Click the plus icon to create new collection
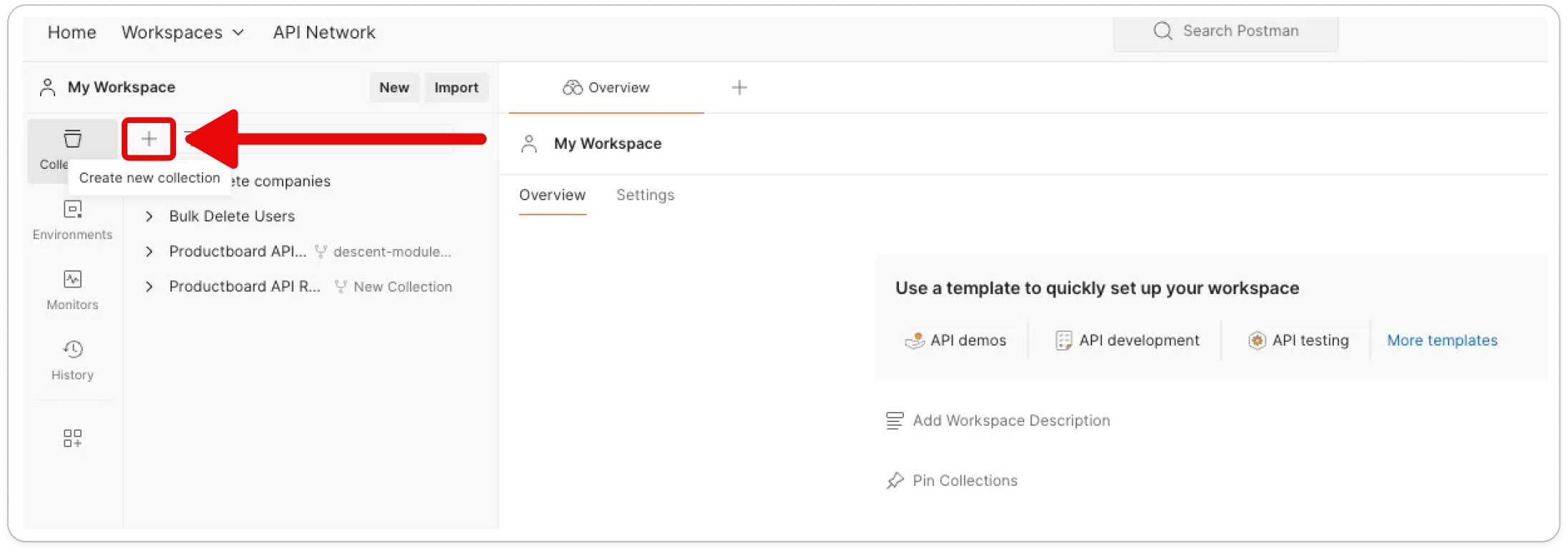 click(x=149, y=139)
